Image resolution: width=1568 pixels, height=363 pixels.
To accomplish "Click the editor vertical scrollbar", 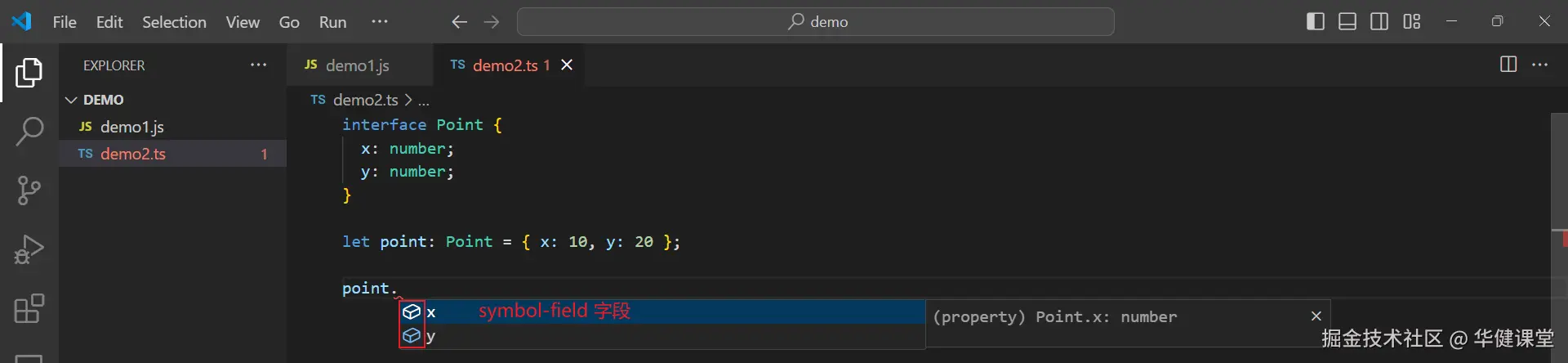I will tap(1559, 237).
